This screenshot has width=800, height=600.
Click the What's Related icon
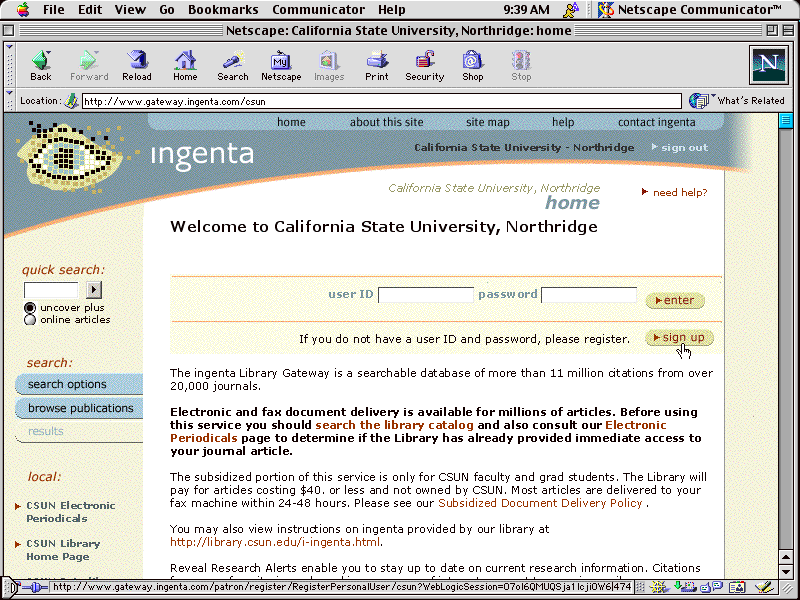(699, 101)
